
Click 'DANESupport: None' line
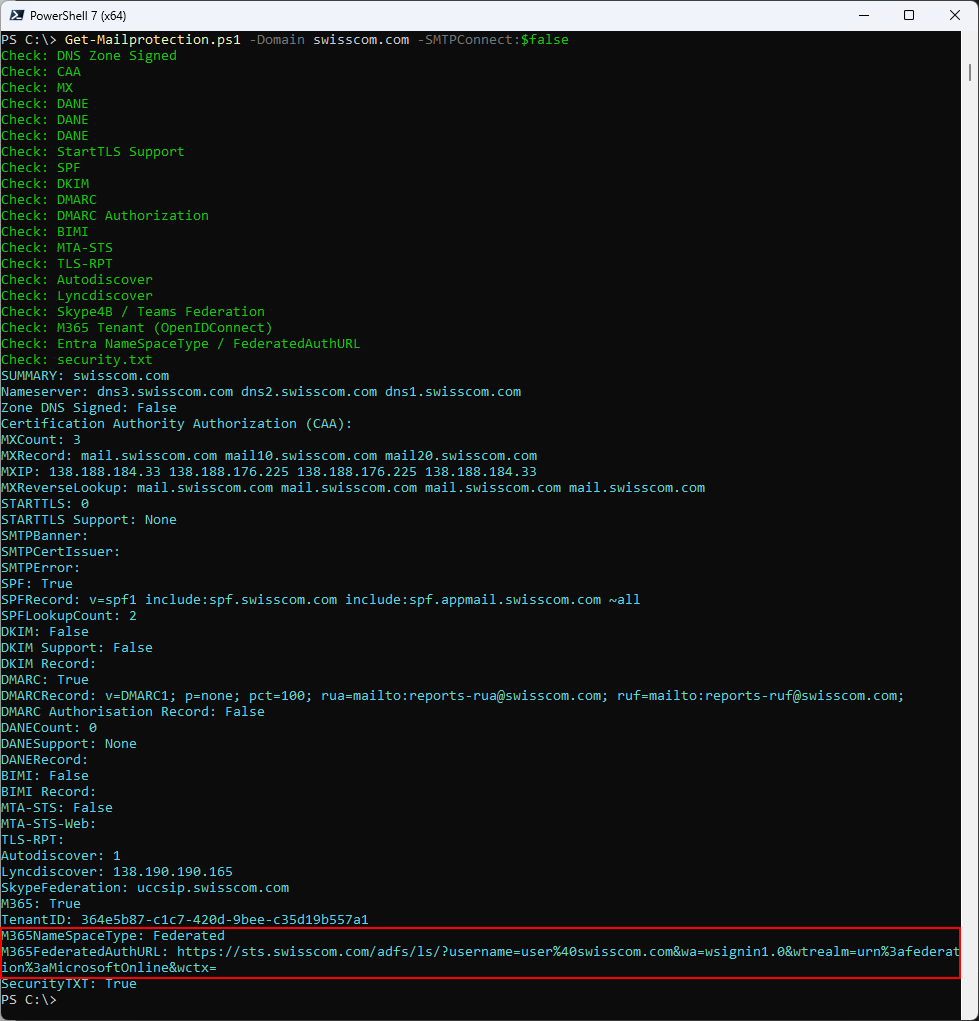click(x=69, y=744)
